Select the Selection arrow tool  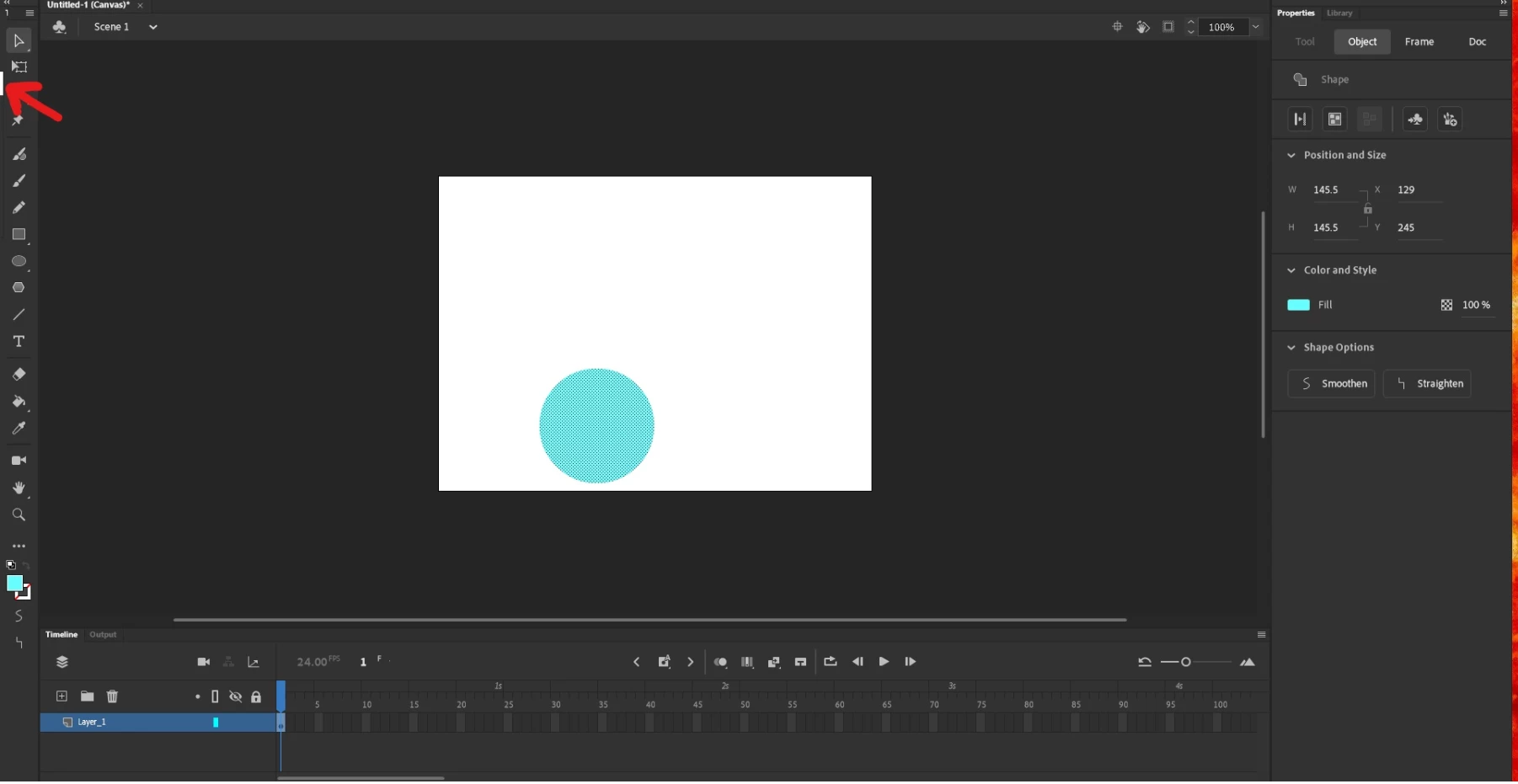[x=19, y=40]
